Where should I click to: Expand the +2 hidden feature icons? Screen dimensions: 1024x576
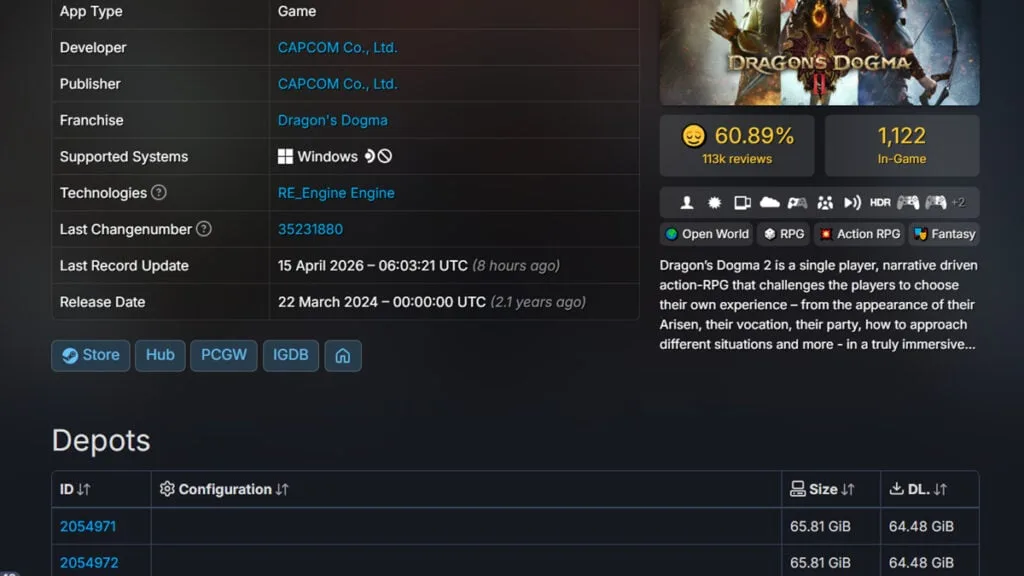(957, 203)
